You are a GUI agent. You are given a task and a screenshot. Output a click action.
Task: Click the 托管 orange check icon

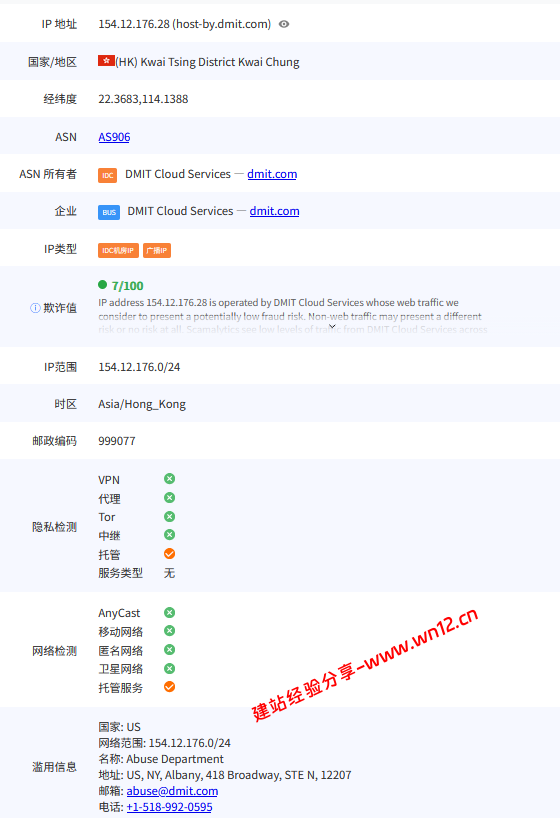(170, 554)
